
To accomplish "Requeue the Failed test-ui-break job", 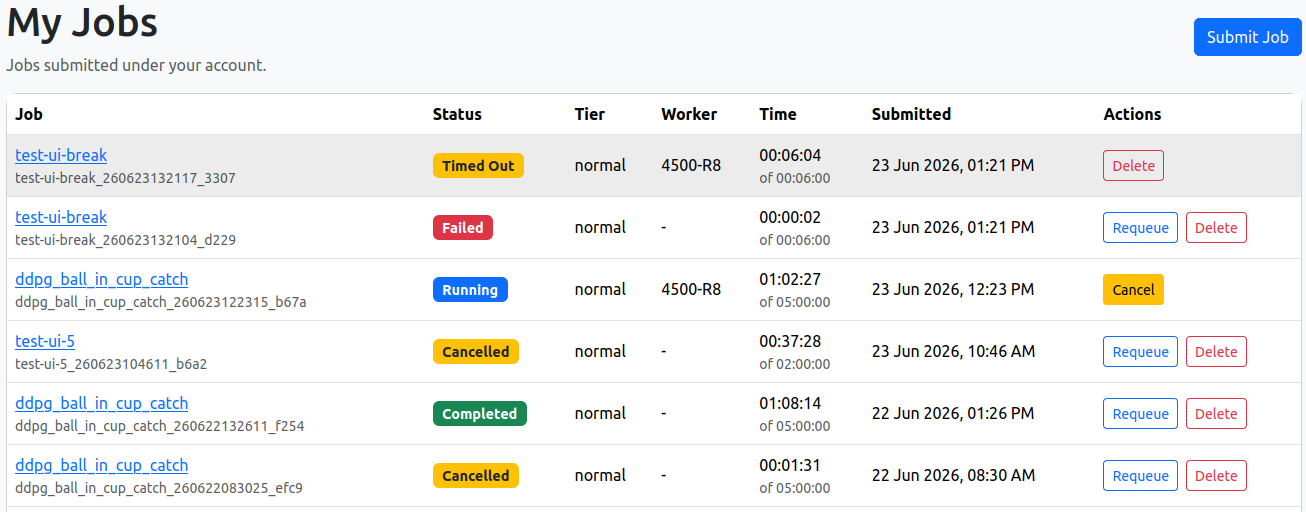I will coord(1140,228).
